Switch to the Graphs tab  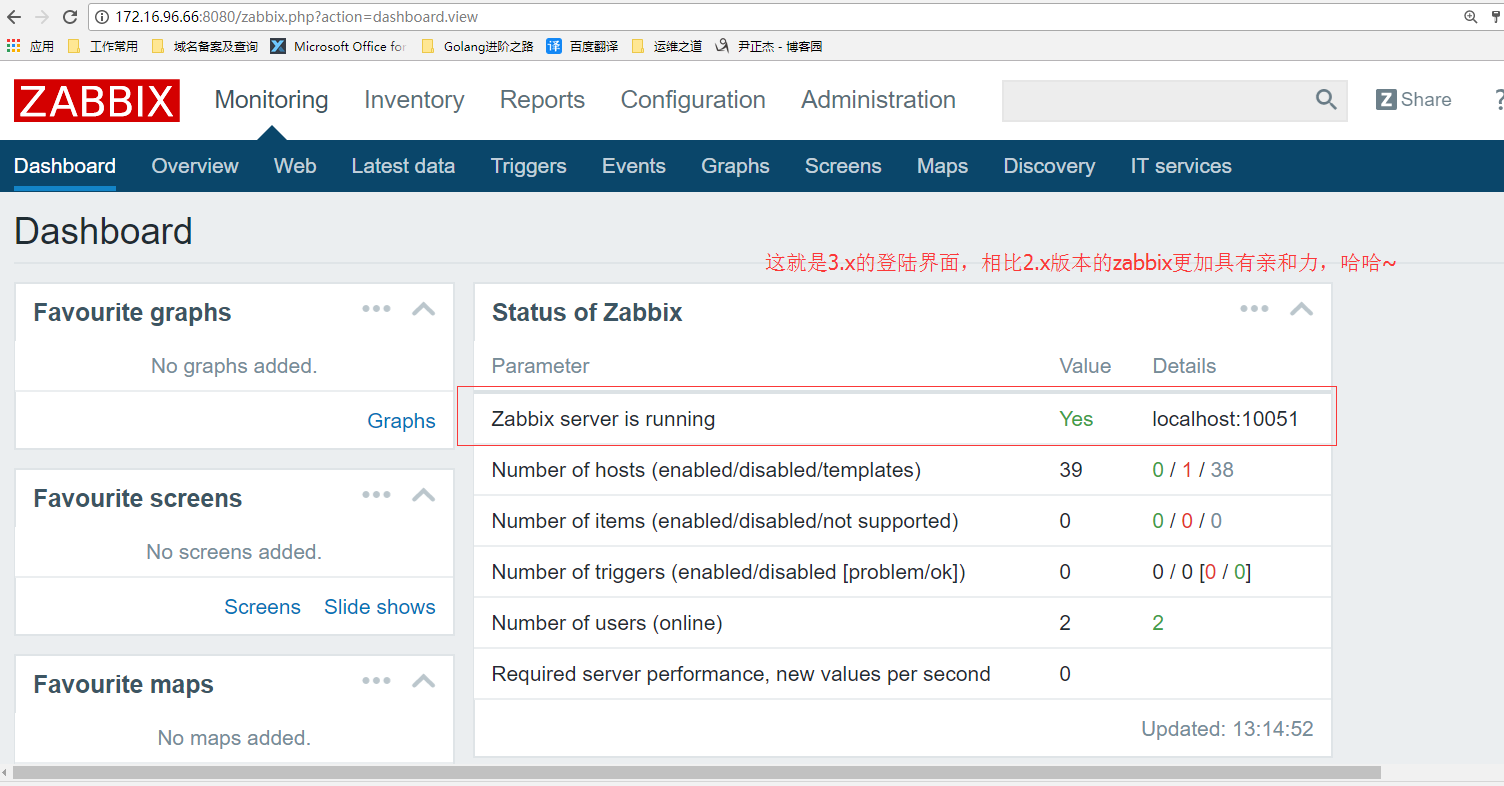point(735,166)
